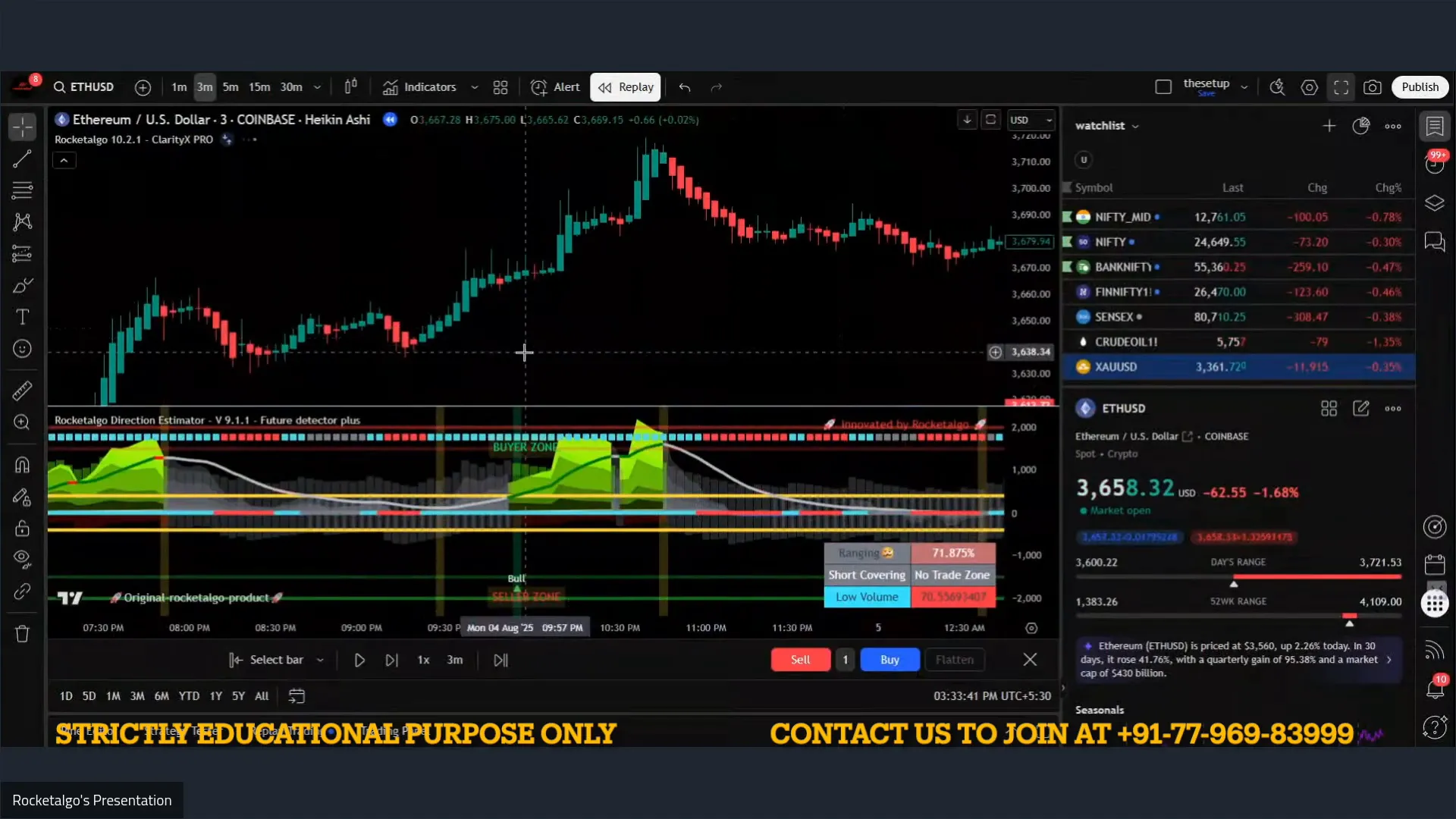Toggle stay in drawing mode

23,497
